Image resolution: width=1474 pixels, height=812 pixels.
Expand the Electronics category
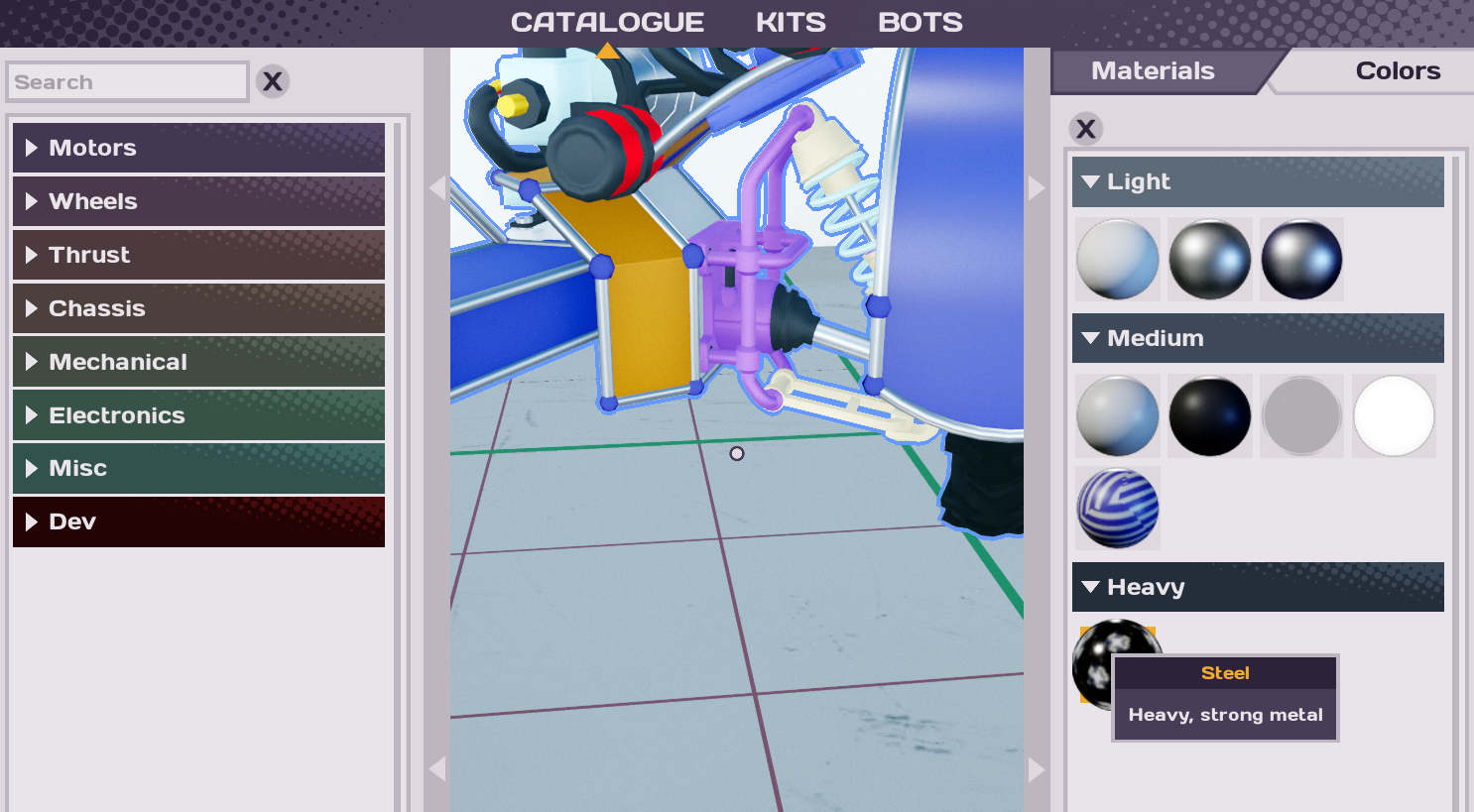point(198,415)
